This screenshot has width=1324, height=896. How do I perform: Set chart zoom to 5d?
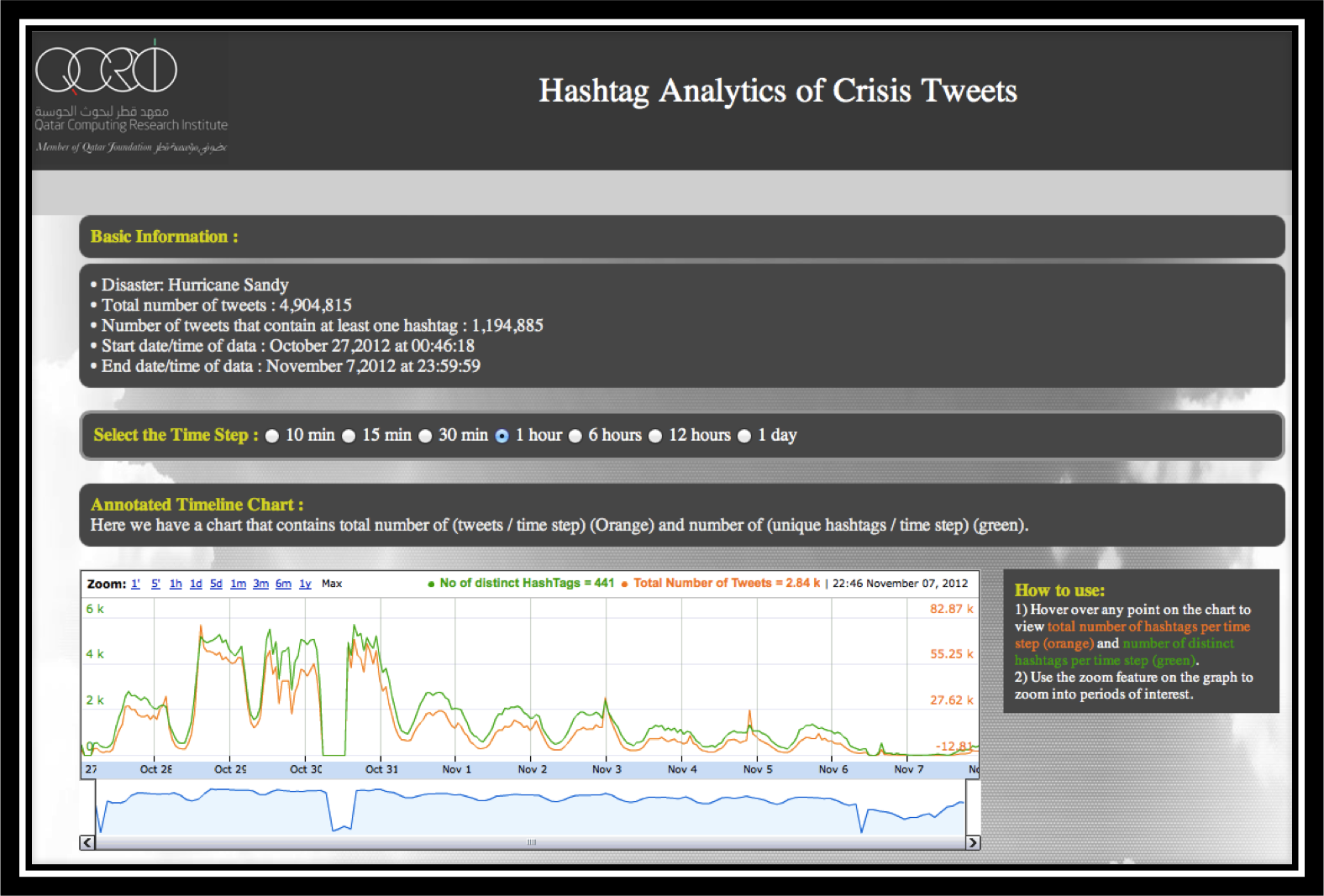216,584
